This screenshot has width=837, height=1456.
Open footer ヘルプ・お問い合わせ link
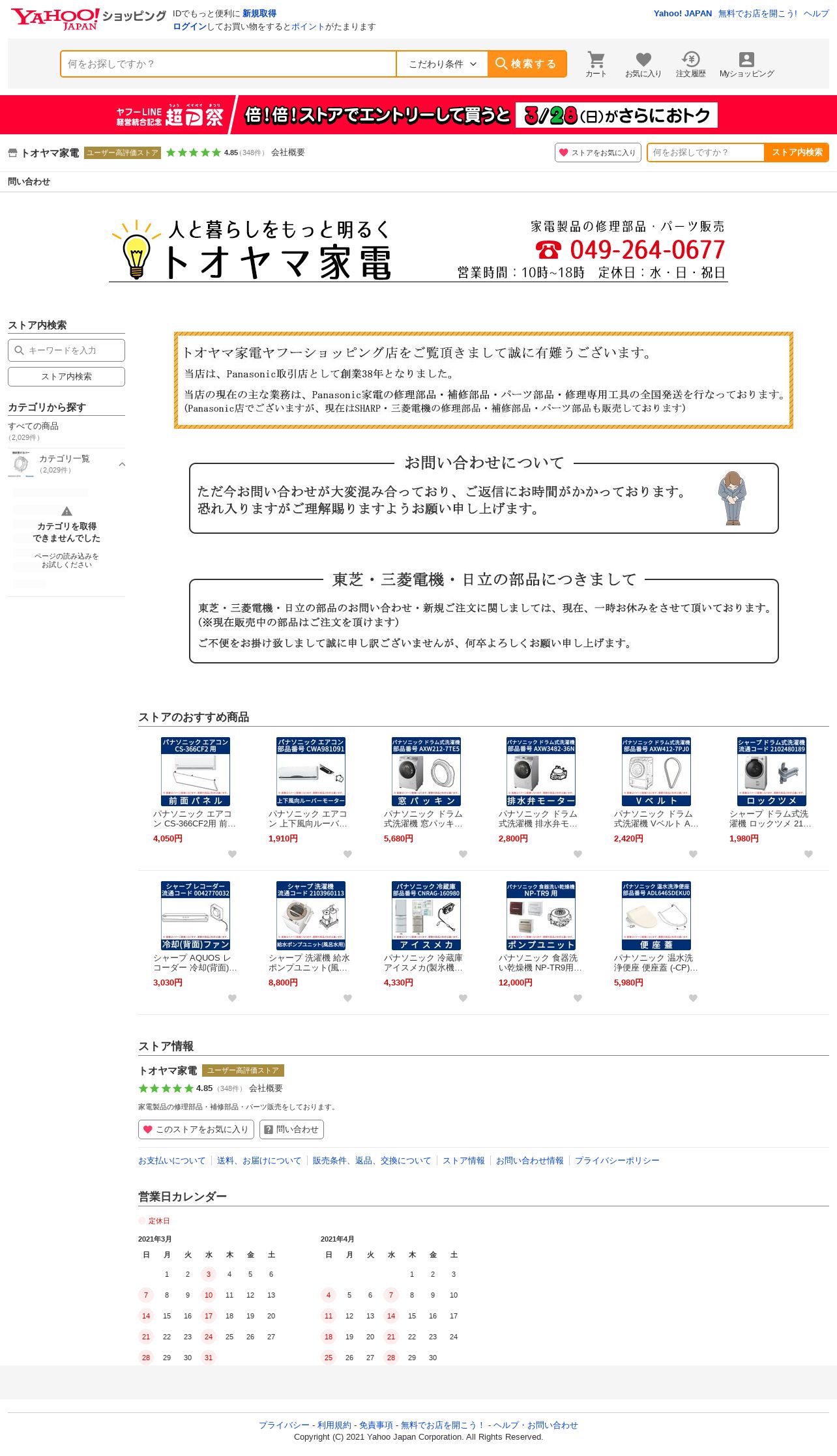coord(536,1425)
